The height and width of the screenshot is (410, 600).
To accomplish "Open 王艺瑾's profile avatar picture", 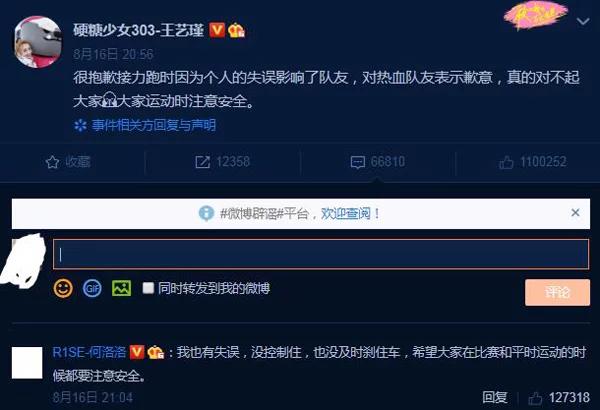I will click(x=38, y=42).
